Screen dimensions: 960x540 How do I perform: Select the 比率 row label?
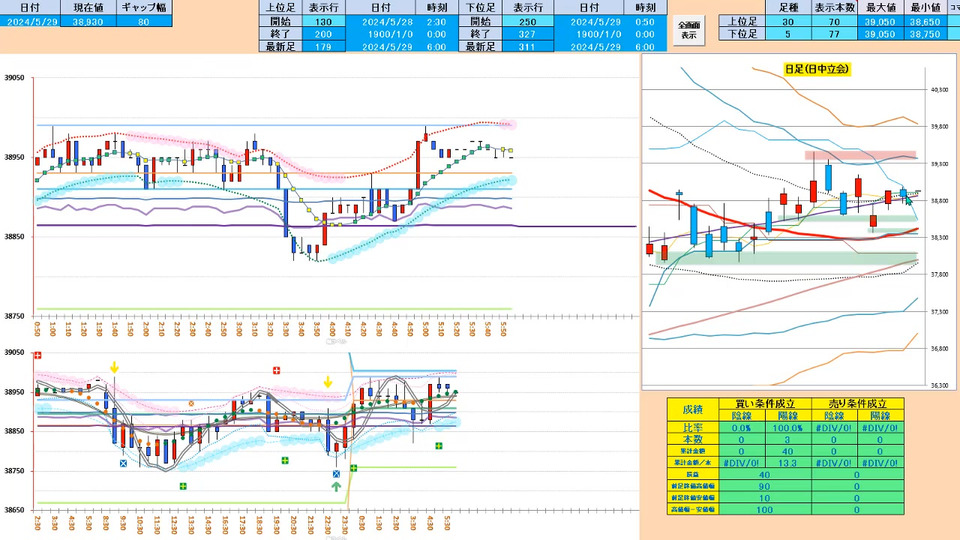692,428
